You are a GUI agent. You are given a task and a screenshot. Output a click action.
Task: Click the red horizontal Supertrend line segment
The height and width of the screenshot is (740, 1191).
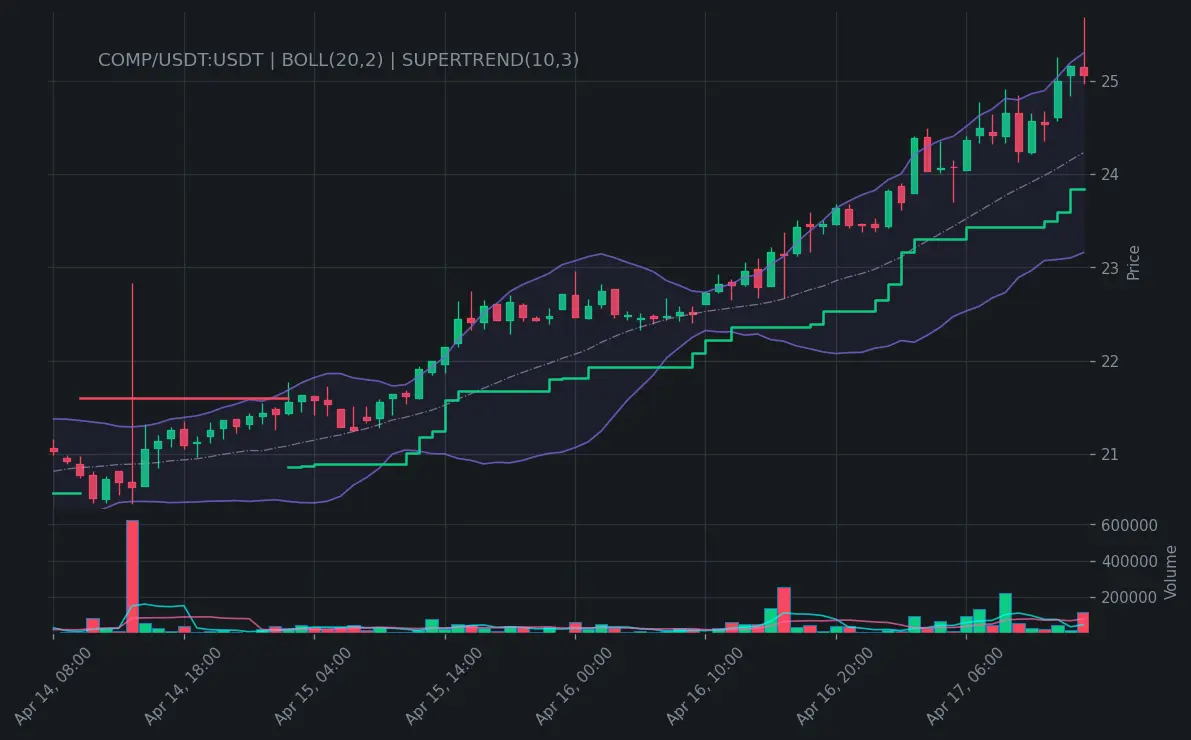(x=184, y=398)
